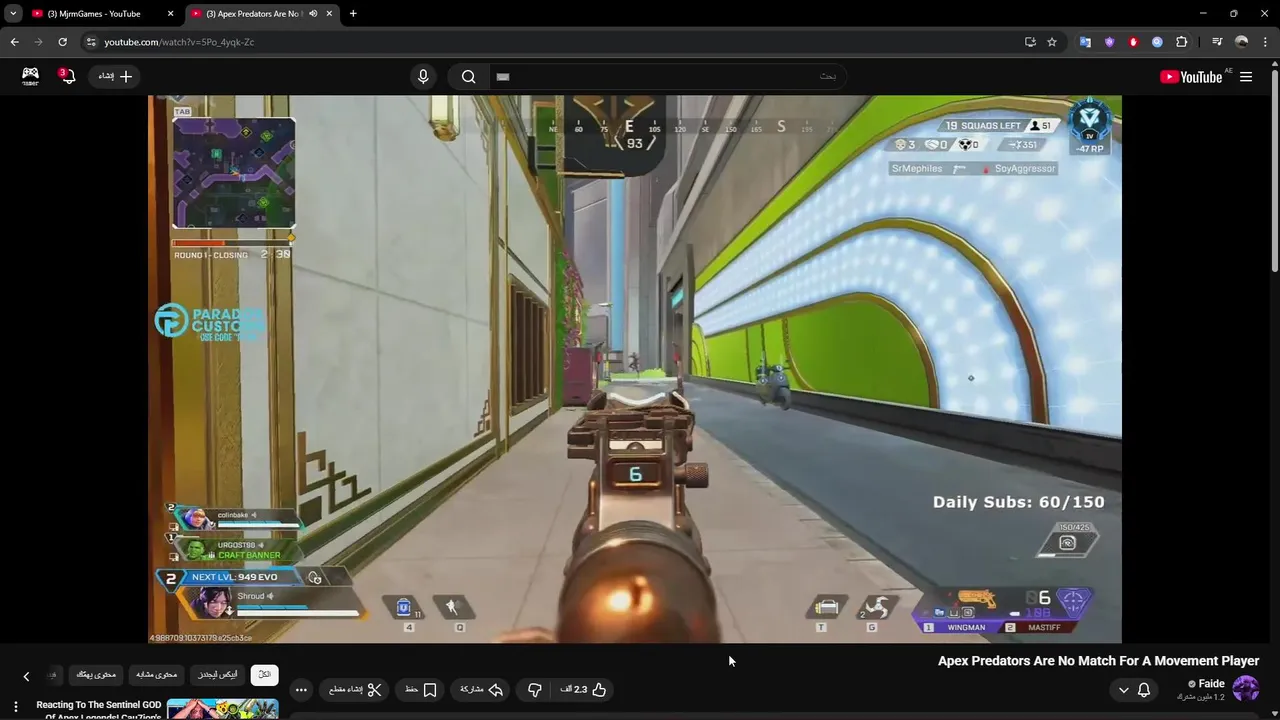Expand the tab search dropdown
The height and width of the screenshot is (720, 1280).
pos(13,14)
